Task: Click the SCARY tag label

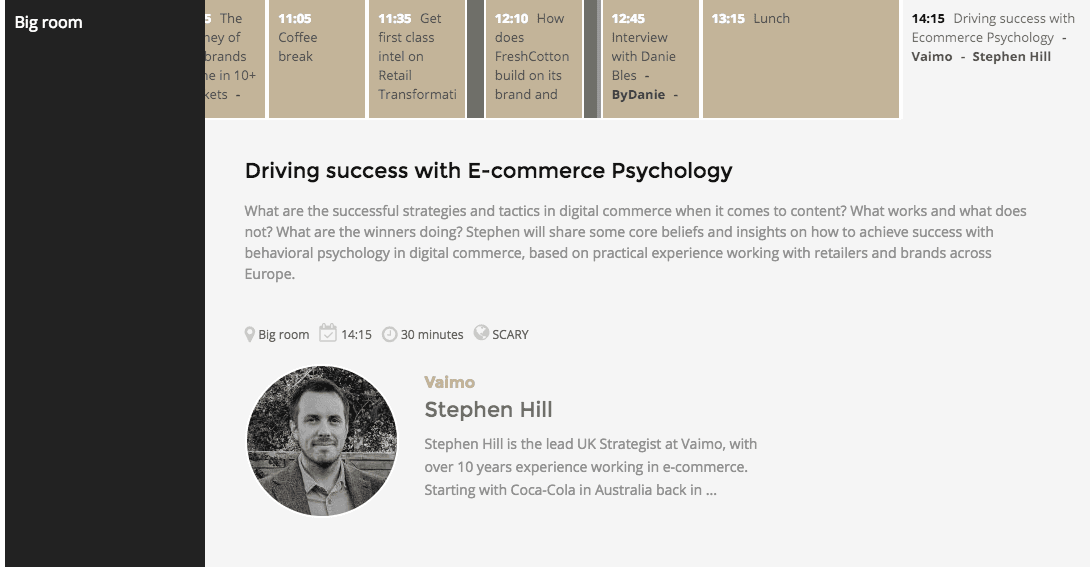Action: (x=510, y=335)
